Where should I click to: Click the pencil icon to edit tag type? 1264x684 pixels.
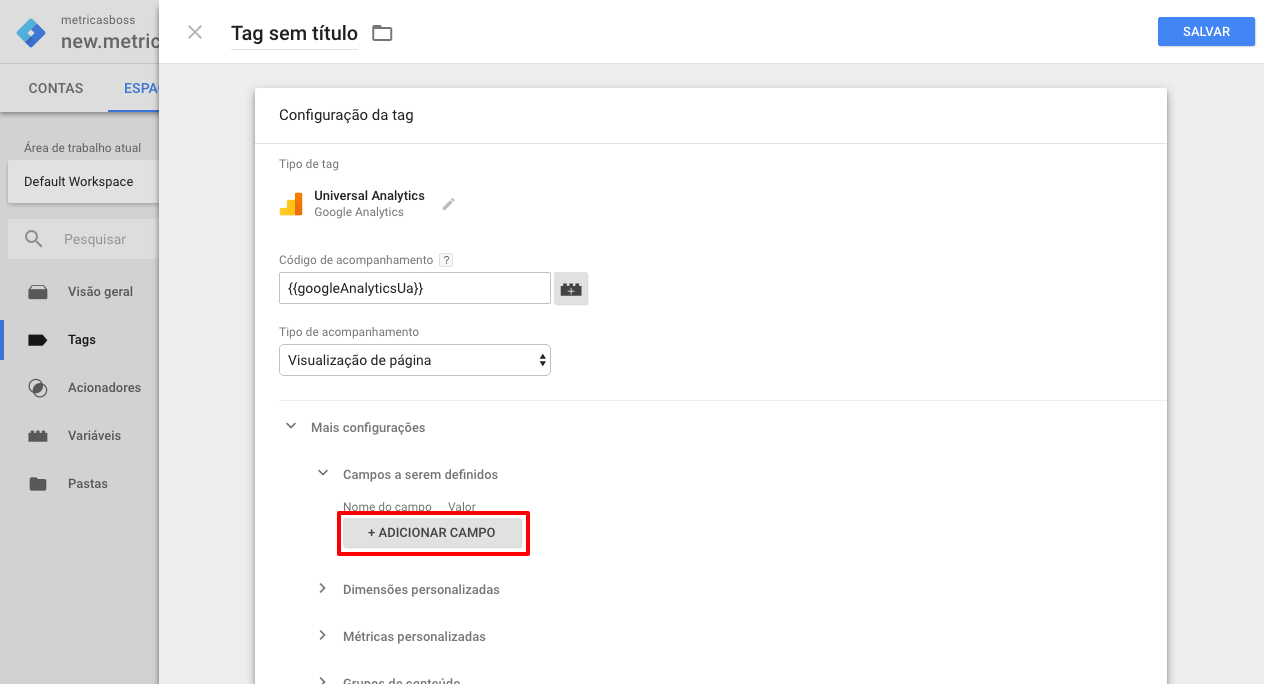(x=449, y=204)
